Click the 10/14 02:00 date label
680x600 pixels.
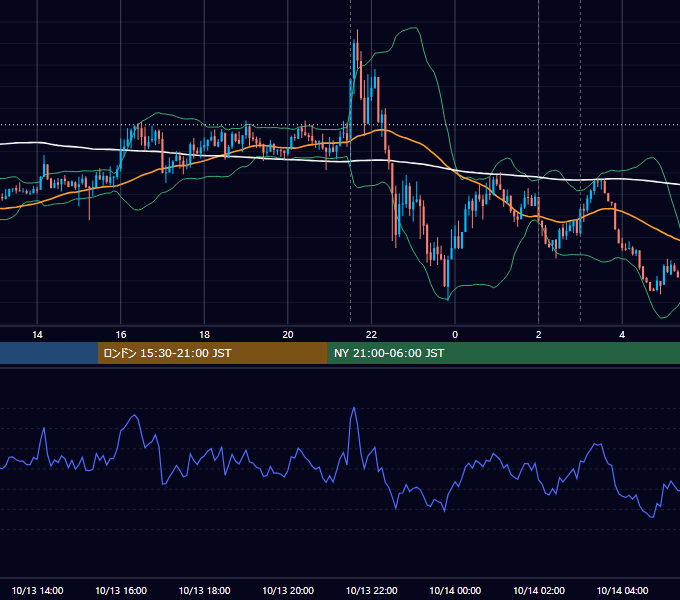(539, 590)
